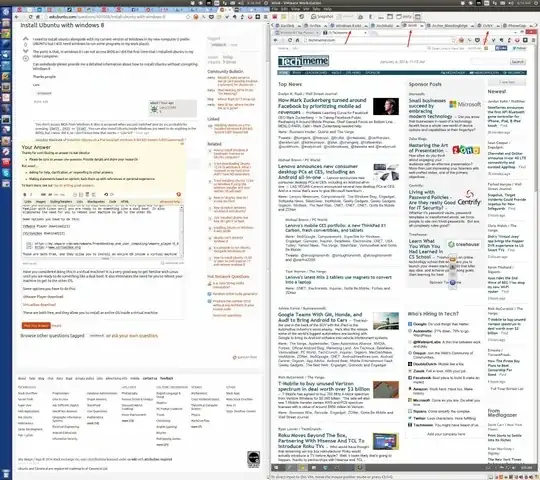
Task: Follow the ask your own question link
Action: tap(135, 336)
